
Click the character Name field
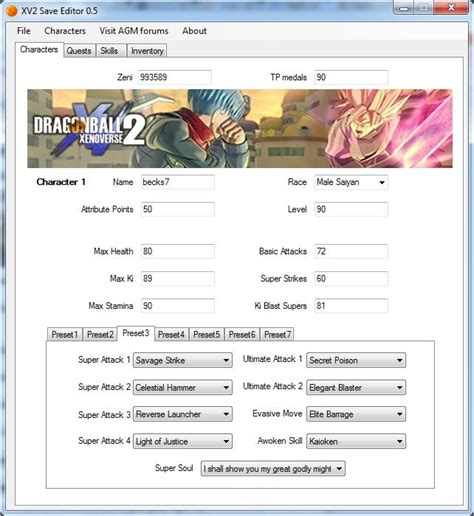178,182
